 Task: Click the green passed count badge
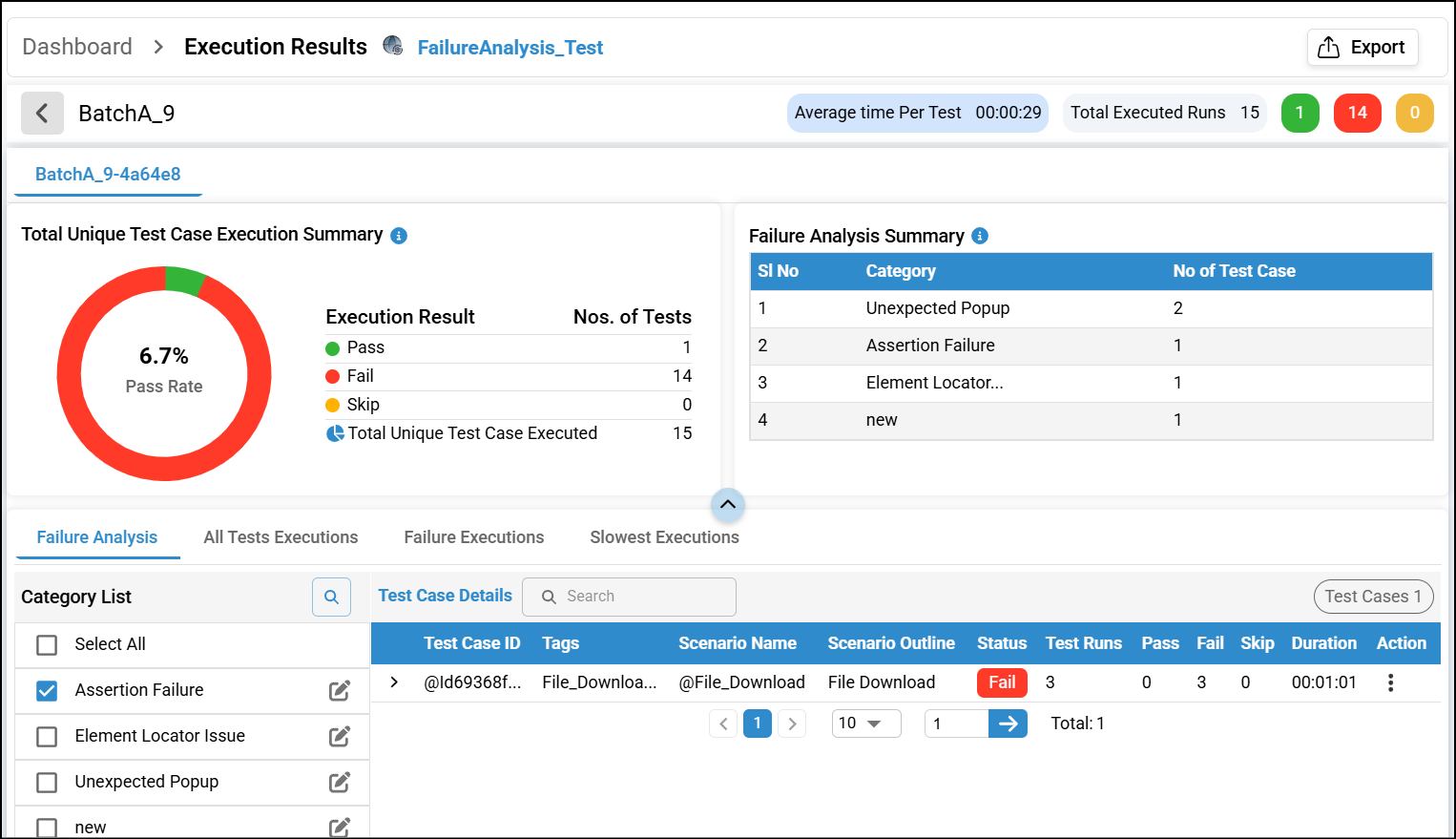pos(1300,113)
